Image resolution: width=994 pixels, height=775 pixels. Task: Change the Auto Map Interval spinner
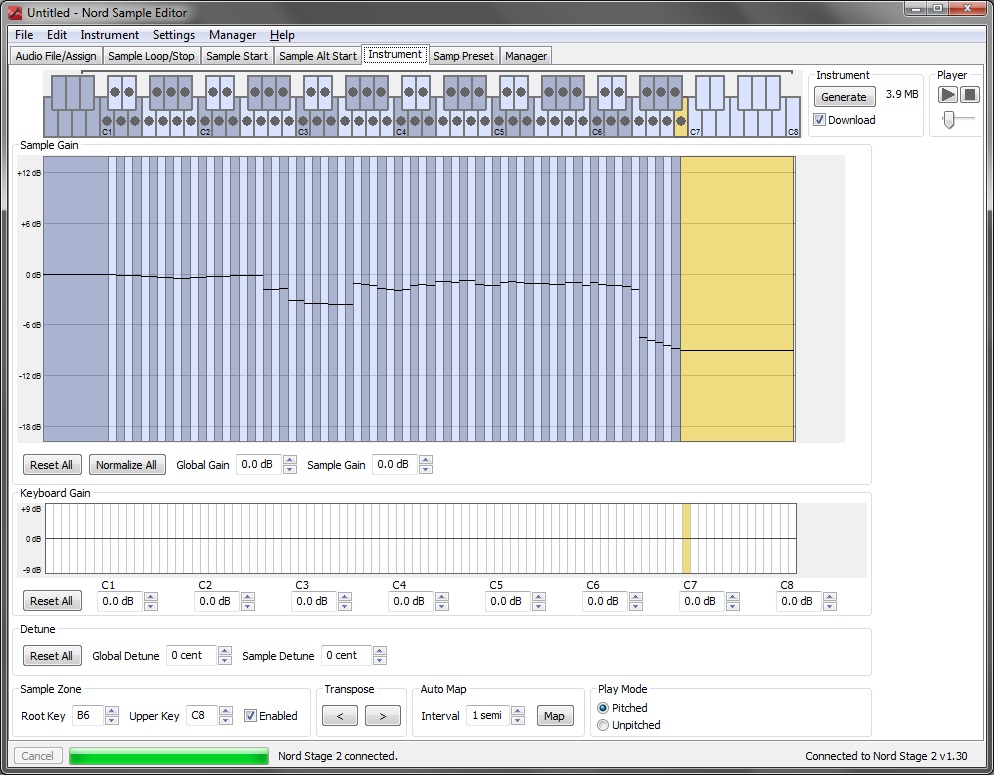coord(518,716)
